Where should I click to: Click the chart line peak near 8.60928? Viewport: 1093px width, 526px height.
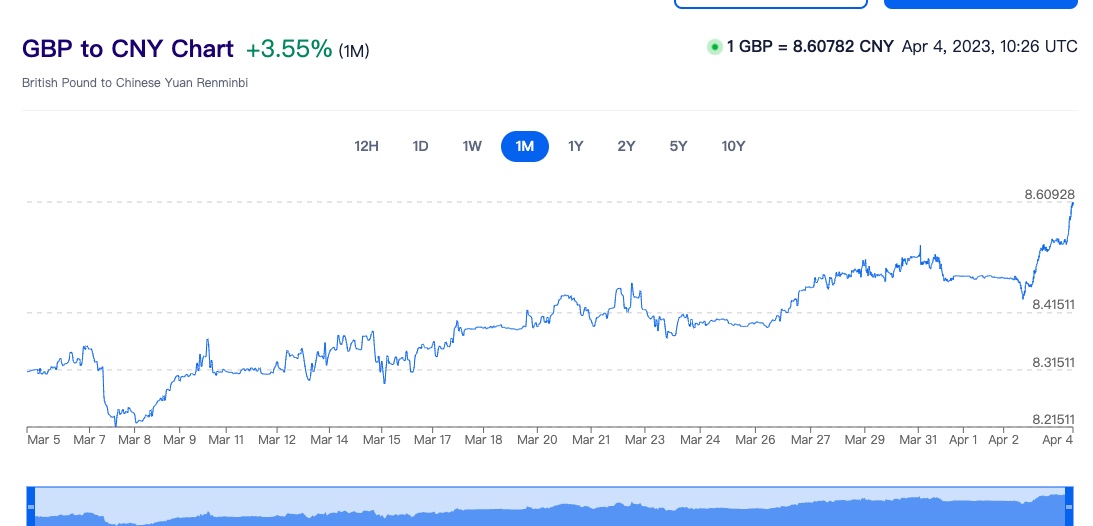tap(1072, 204)
